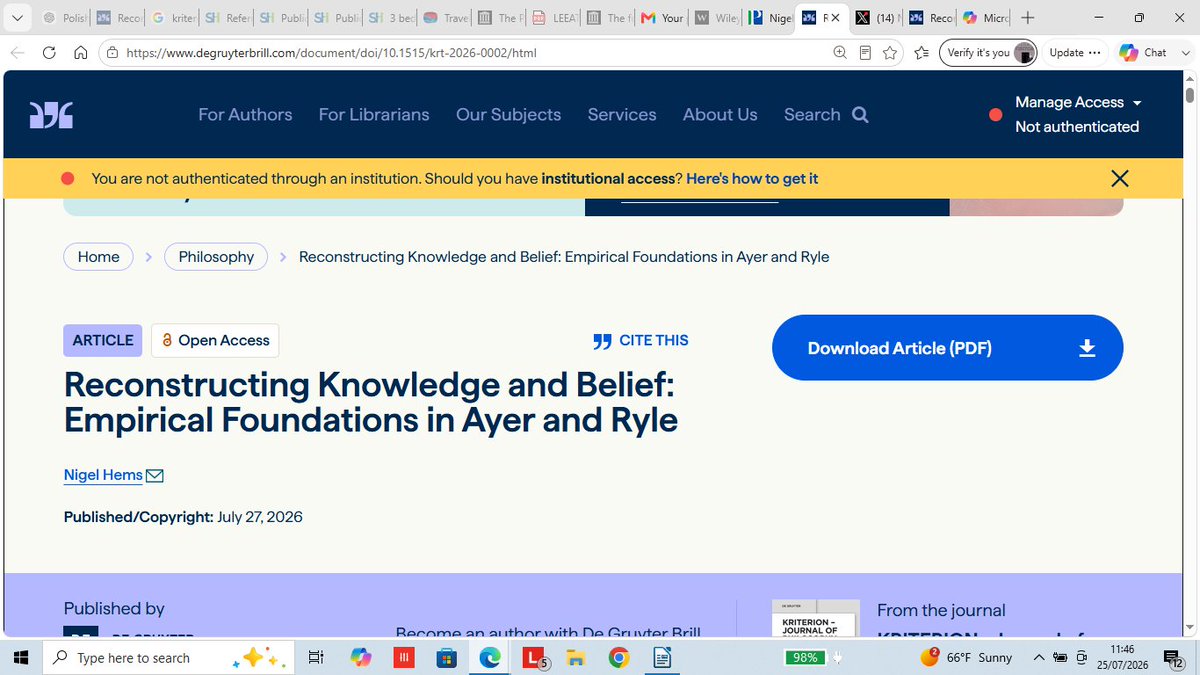Click the email envelope next to Nigel Hems

[x=155, y=475]
